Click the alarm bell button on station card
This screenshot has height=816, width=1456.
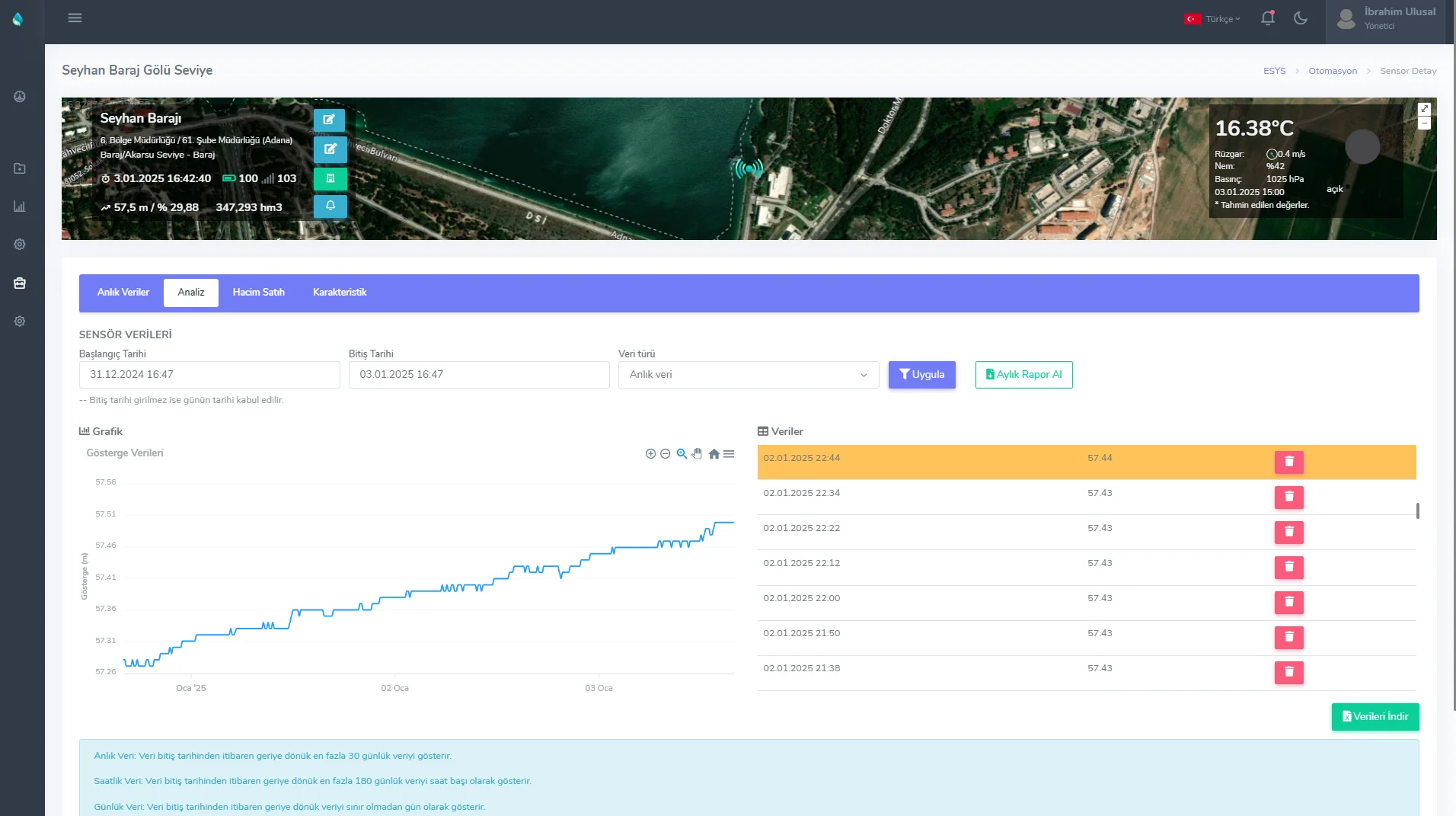(x=330, y=206)
